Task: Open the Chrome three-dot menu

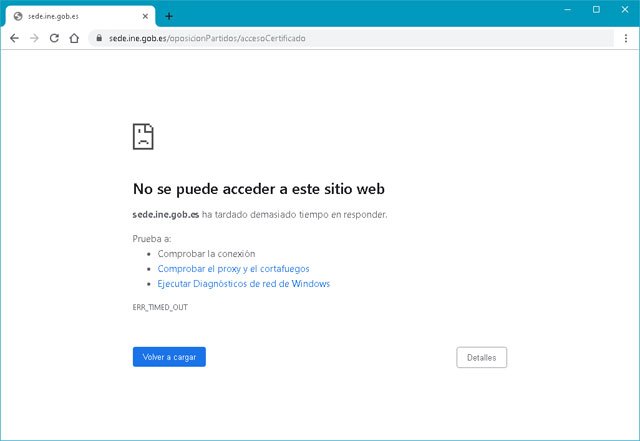Action: tap(626, 38)
